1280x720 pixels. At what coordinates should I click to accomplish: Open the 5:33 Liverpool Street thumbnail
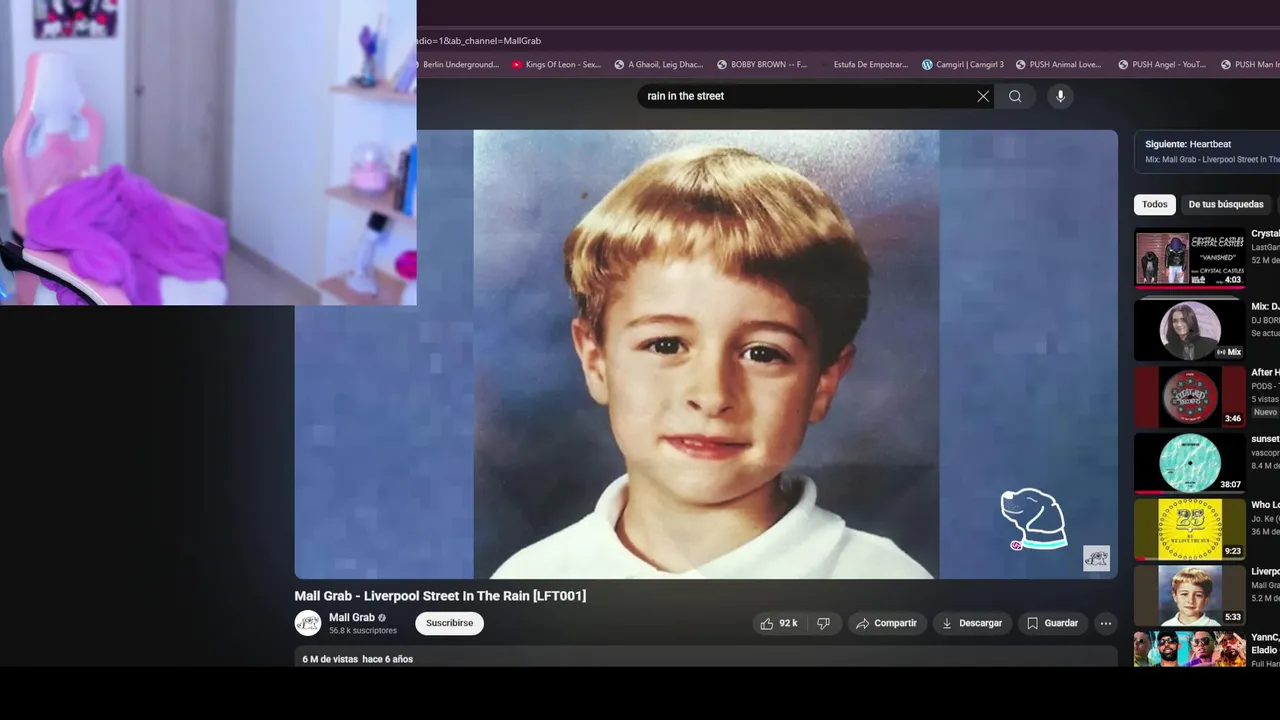coord(1189,595)
